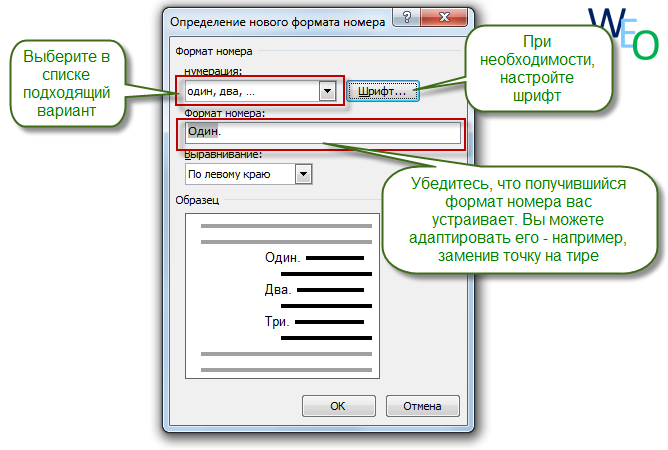Viewport: 668px width, 450px height.
Task: Confirm the dialog with OK
Action: tap(337, 406)
